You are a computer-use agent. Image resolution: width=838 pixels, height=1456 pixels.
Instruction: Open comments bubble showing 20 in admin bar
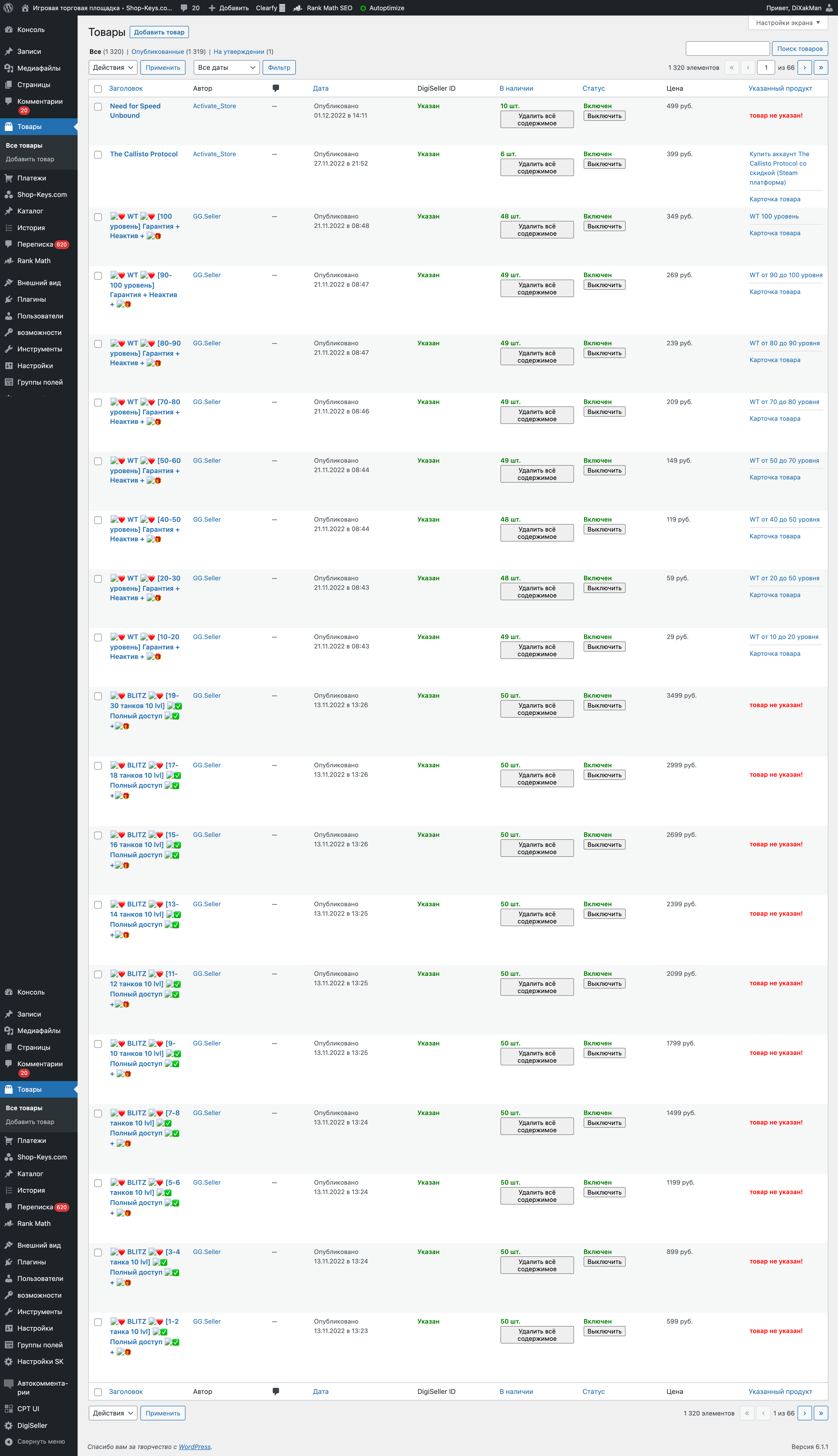coord(190,8)
